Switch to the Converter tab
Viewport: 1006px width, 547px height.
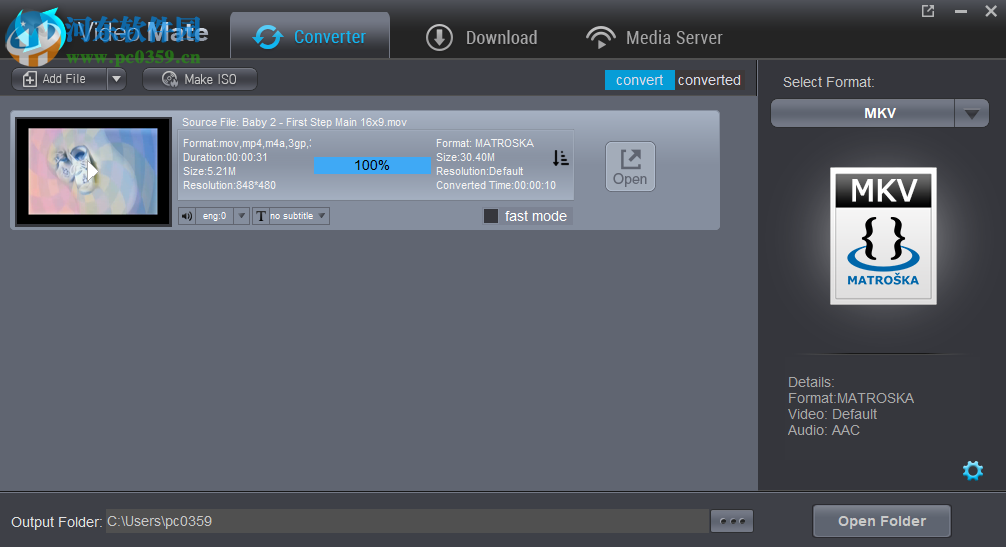pyautogui.click(x=310, y=37)
